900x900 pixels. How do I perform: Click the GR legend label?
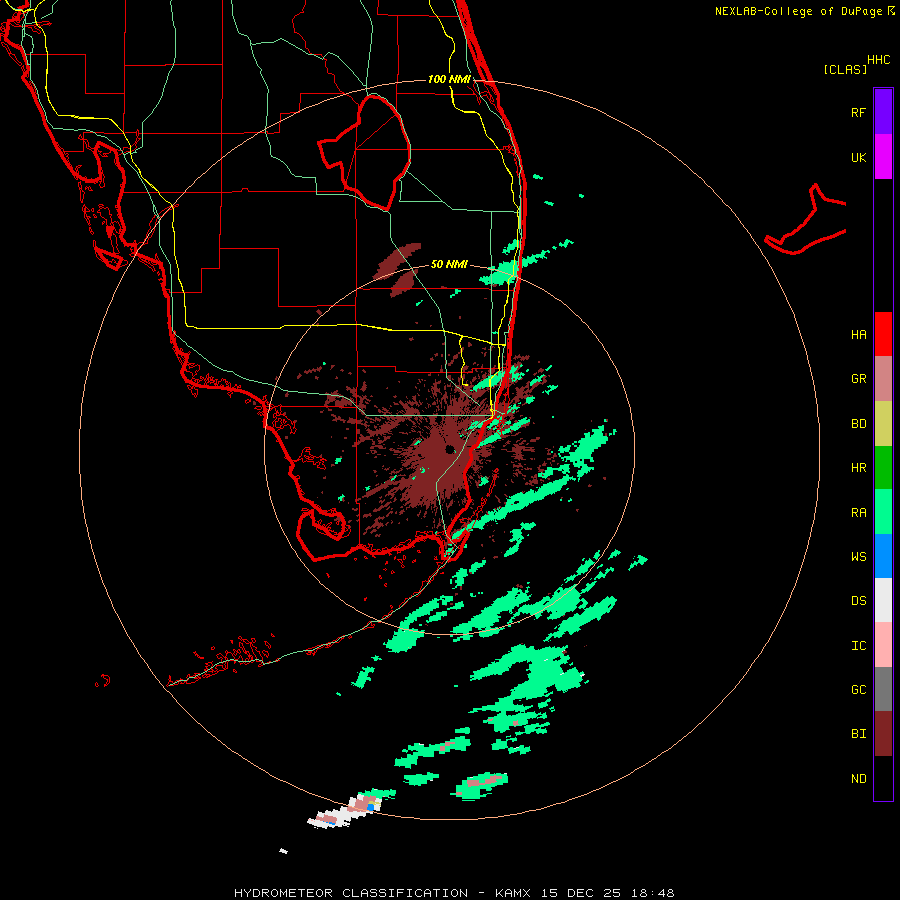pyautogui.click(x=858, y=378)
